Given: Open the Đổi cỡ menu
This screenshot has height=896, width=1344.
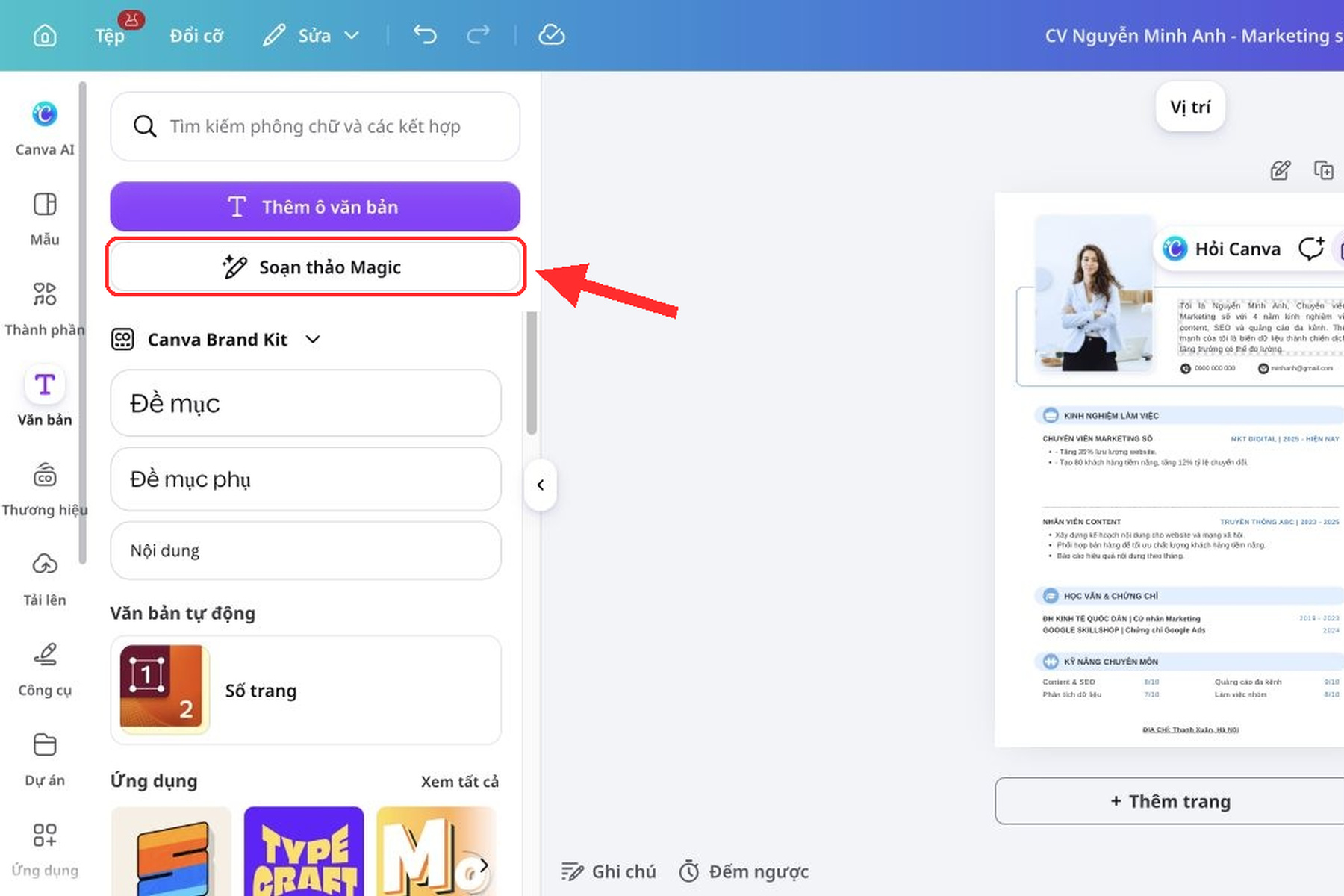Looking at the screenshot, I should [196, 35].
